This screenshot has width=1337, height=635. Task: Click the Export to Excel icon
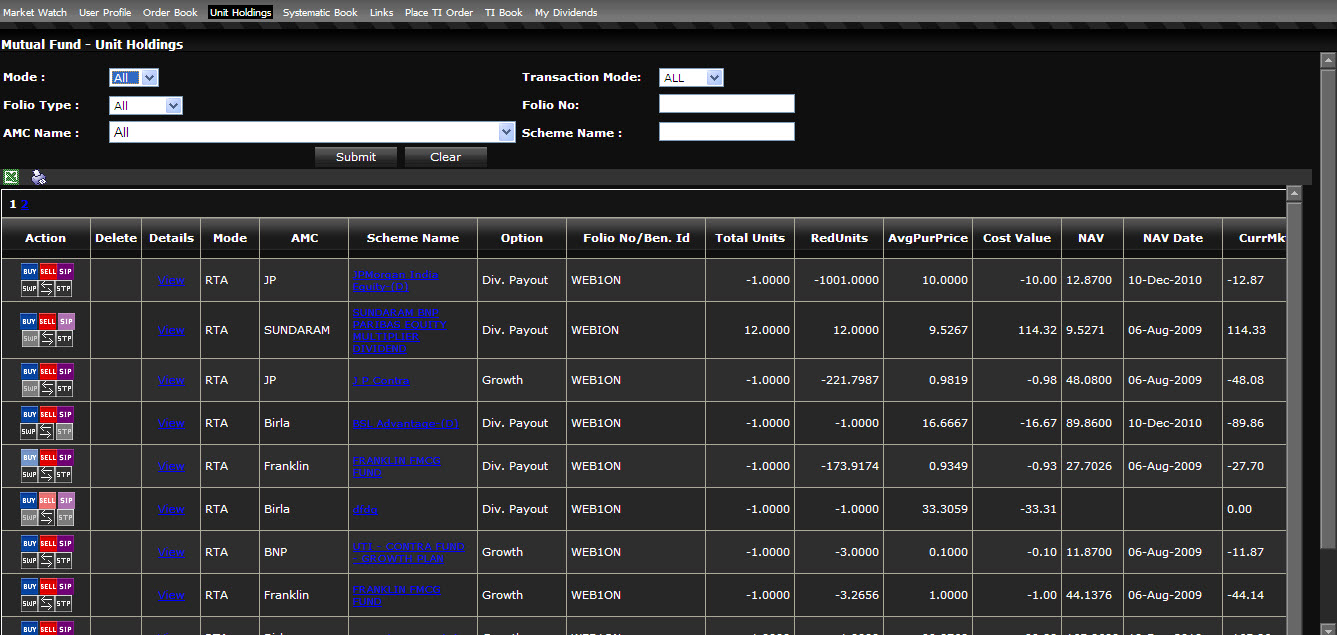tap(11, 177)
